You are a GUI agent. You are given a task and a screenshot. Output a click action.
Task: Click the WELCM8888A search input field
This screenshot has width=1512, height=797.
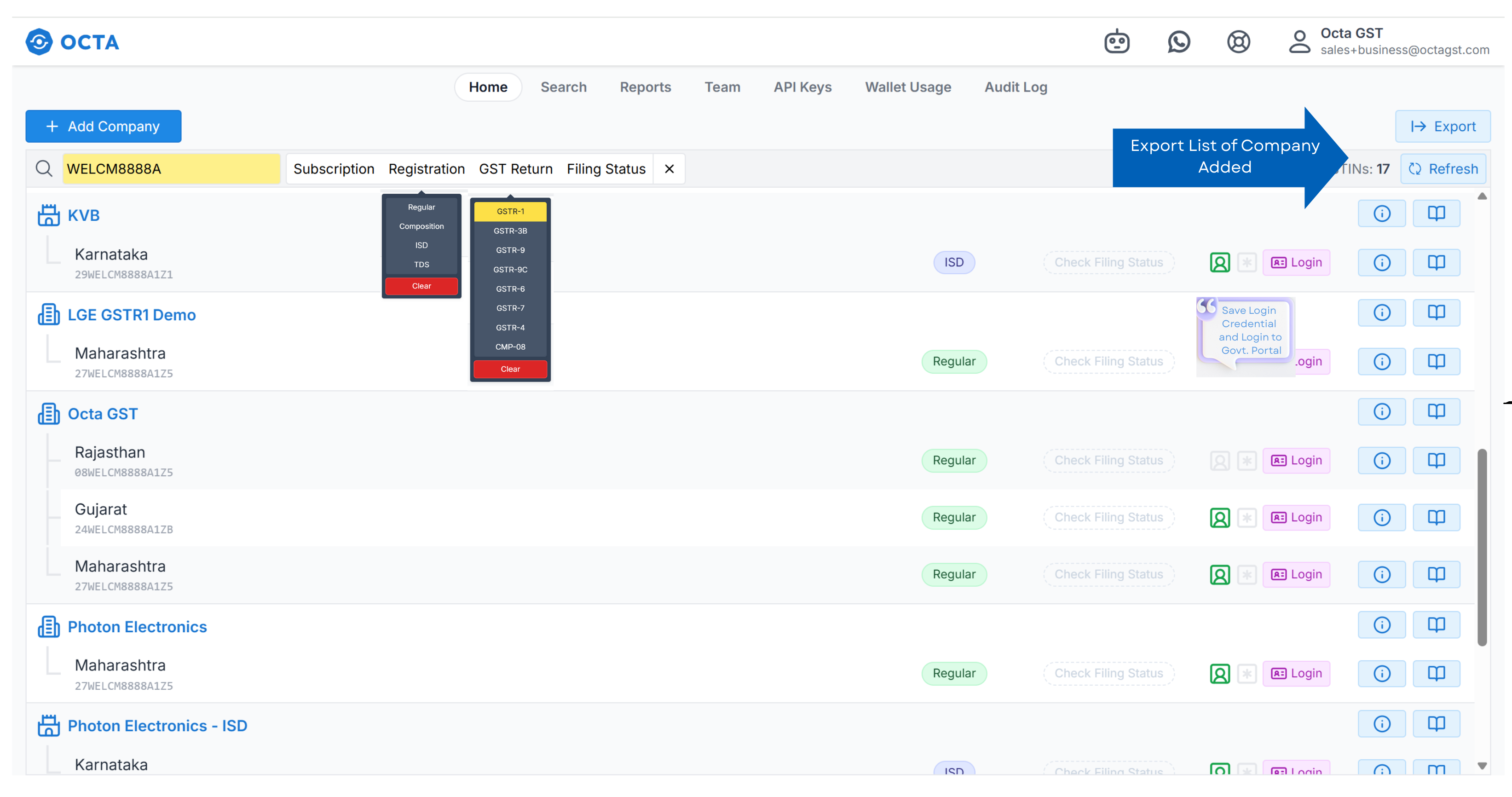tap(171, 169)
